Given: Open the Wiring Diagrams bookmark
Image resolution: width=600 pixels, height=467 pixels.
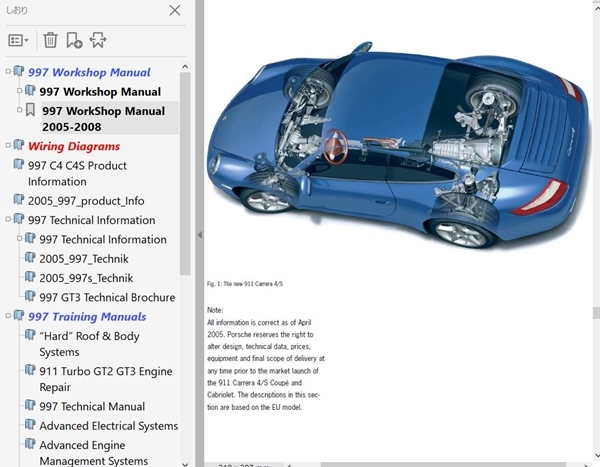Looking at the screenshot, I should [74, 146].
